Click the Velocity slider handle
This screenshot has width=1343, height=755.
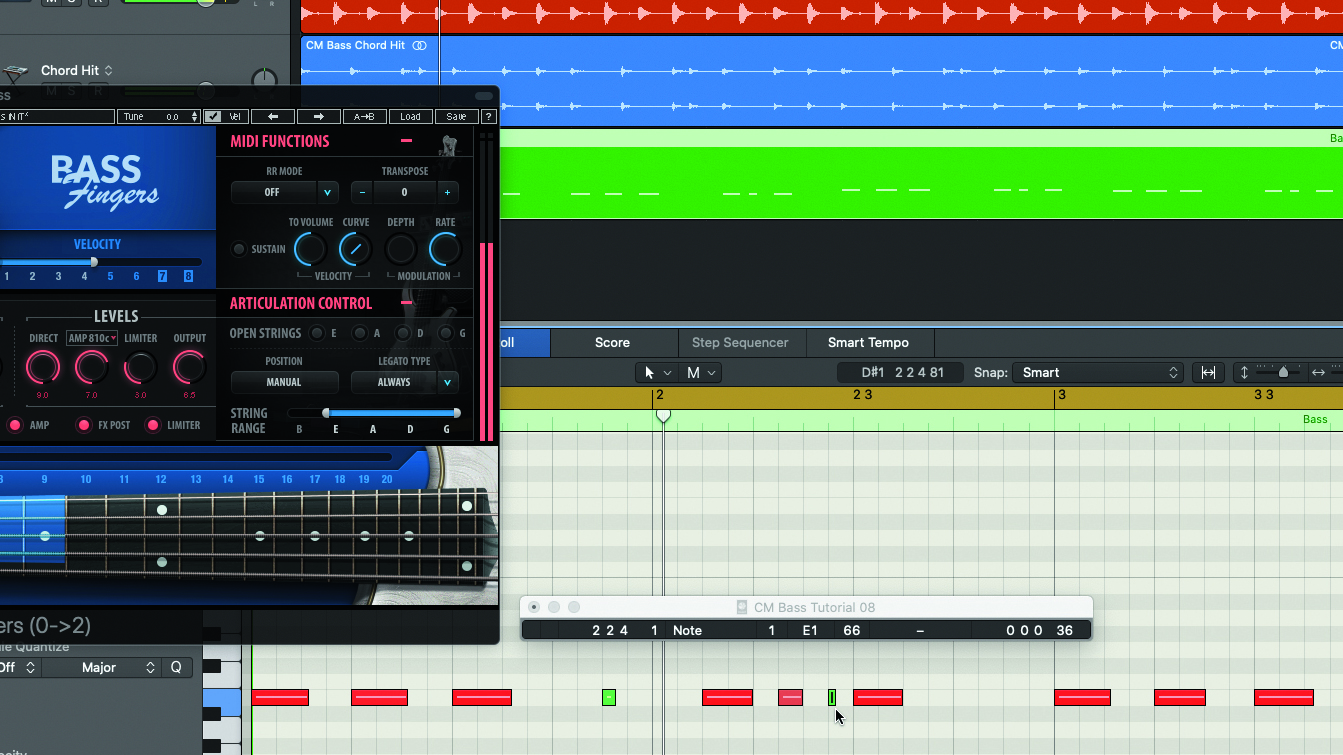(94, 262)
